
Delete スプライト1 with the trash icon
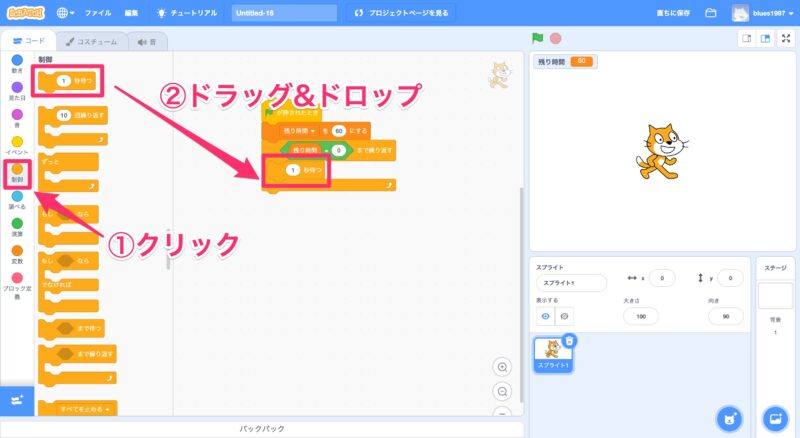[569, 341]
